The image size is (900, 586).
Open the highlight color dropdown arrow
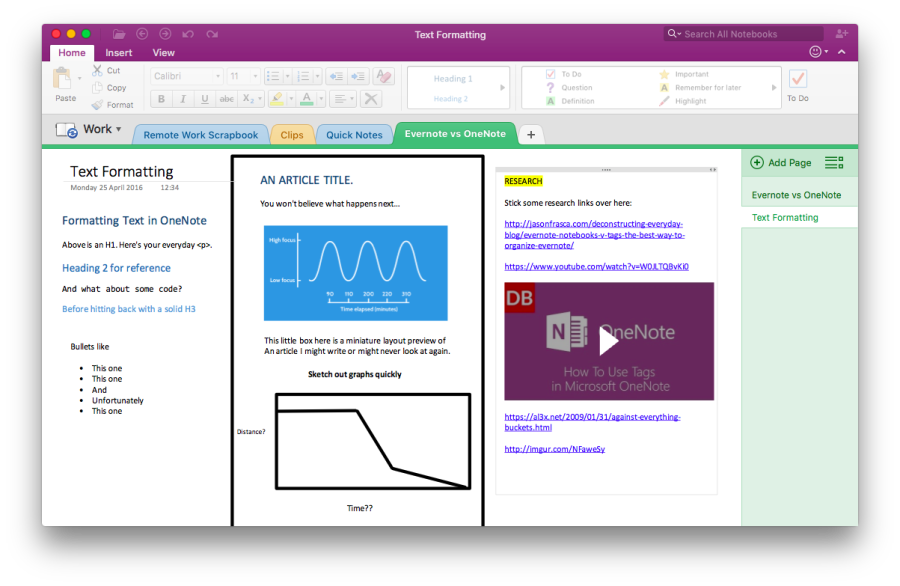click(291, 99)
